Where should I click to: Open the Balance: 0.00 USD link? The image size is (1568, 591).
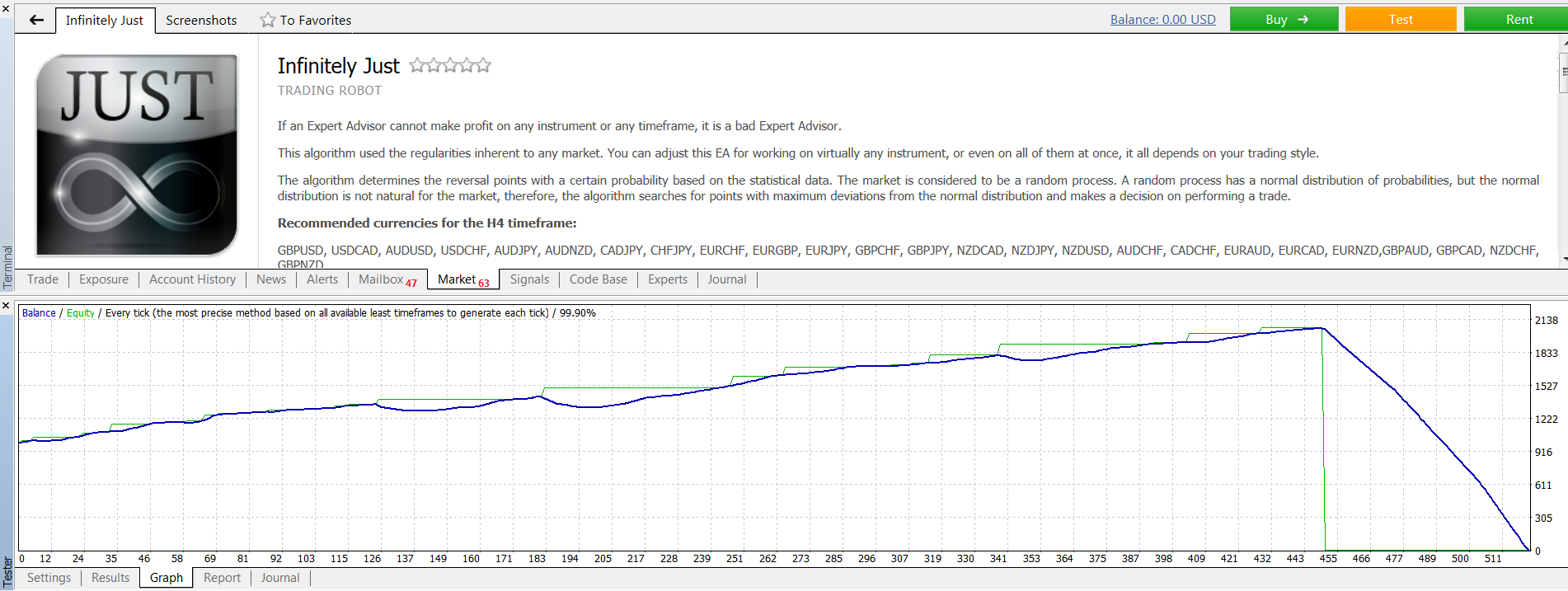[1162, 20]
